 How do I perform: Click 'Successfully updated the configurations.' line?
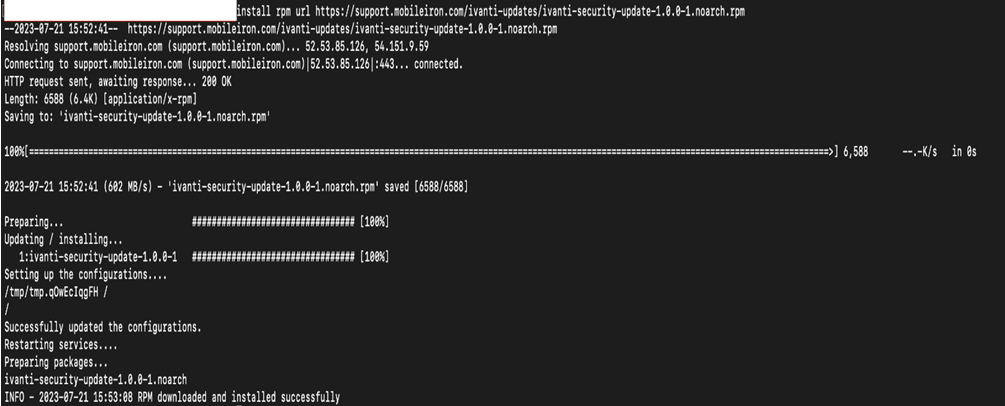[x=103, y=327]
